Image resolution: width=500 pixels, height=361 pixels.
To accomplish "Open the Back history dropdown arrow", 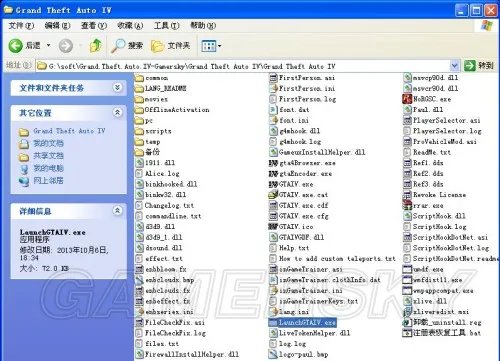I will tap(49, 45).
